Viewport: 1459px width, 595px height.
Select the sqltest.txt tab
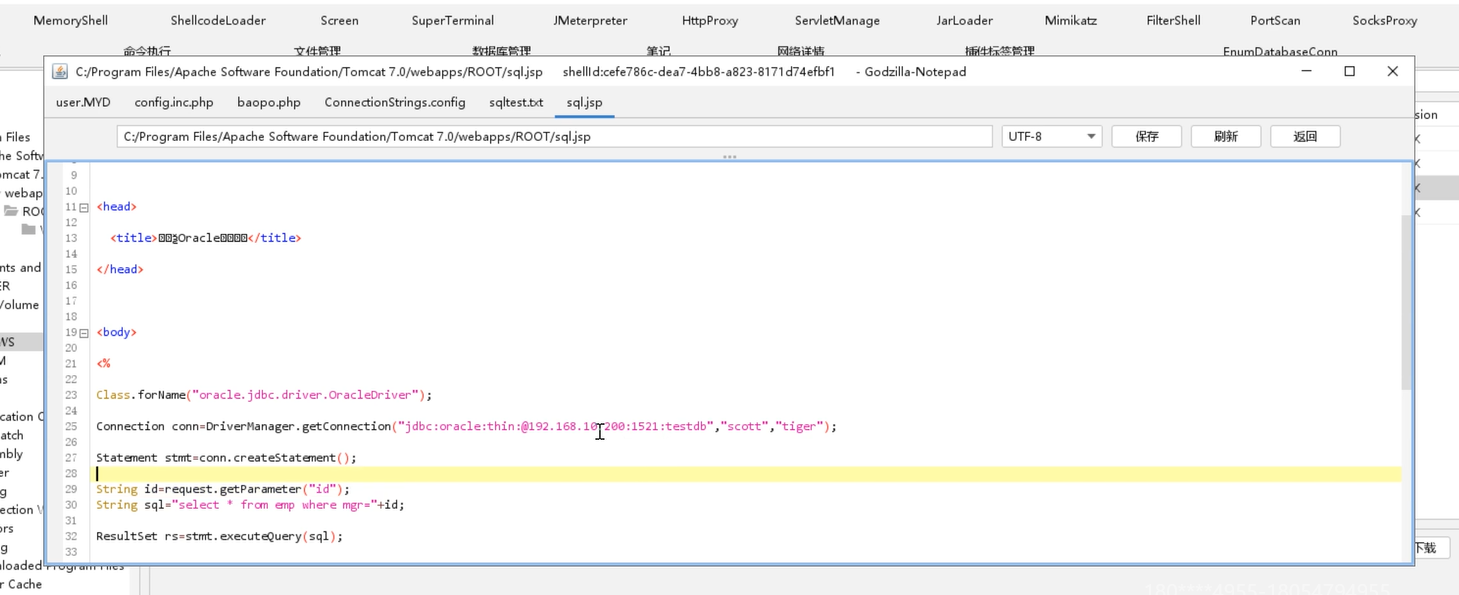(x=516, y=102)
